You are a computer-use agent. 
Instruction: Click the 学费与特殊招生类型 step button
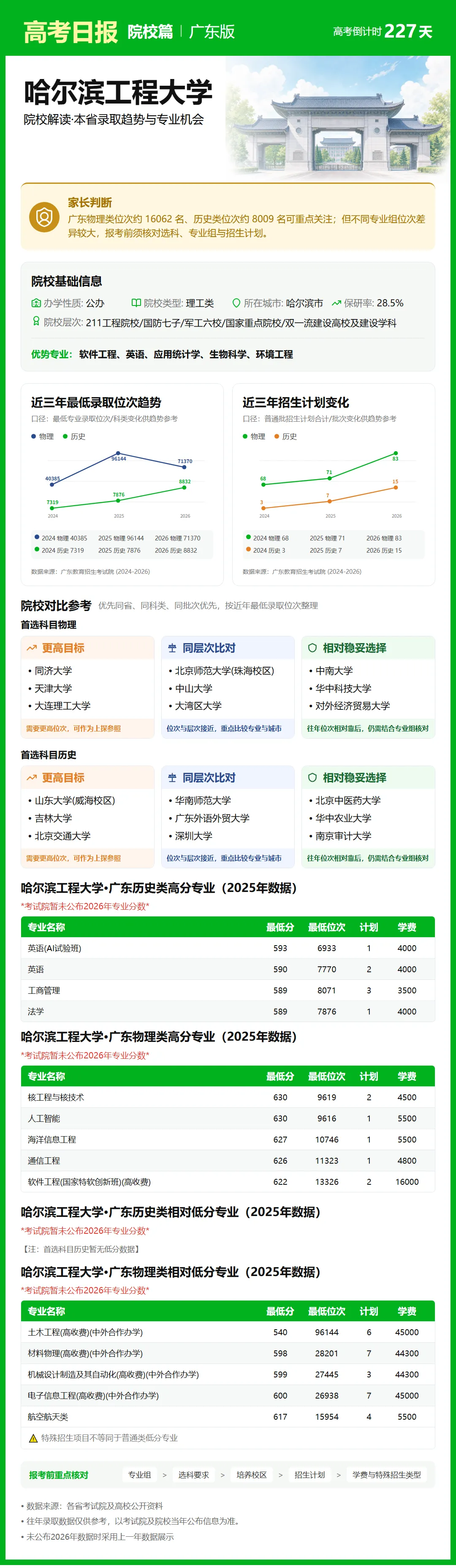click(387, 1475)
